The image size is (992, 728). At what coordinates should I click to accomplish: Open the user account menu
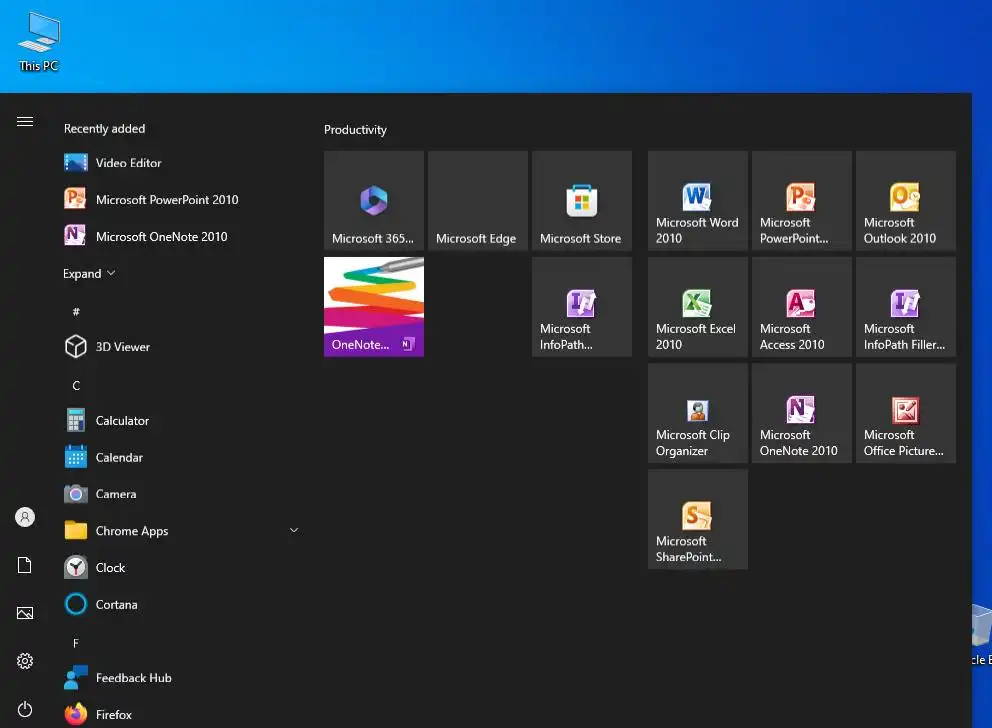coord(25,517)
